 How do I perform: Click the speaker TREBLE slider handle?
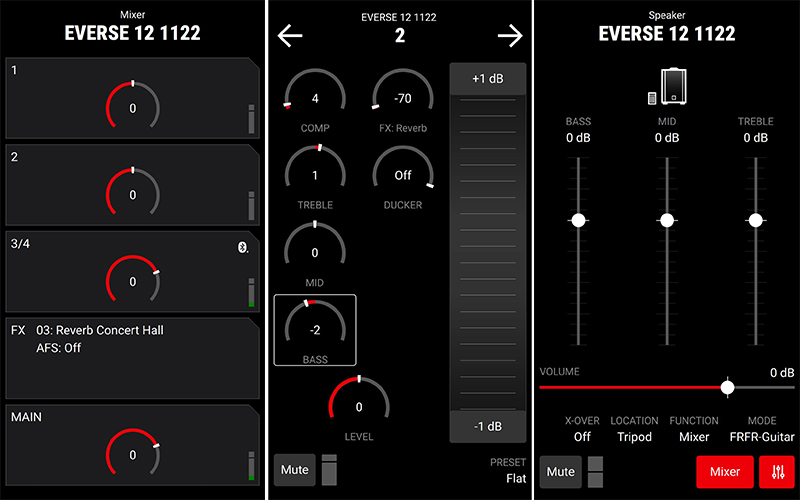[x=756, y=220]
